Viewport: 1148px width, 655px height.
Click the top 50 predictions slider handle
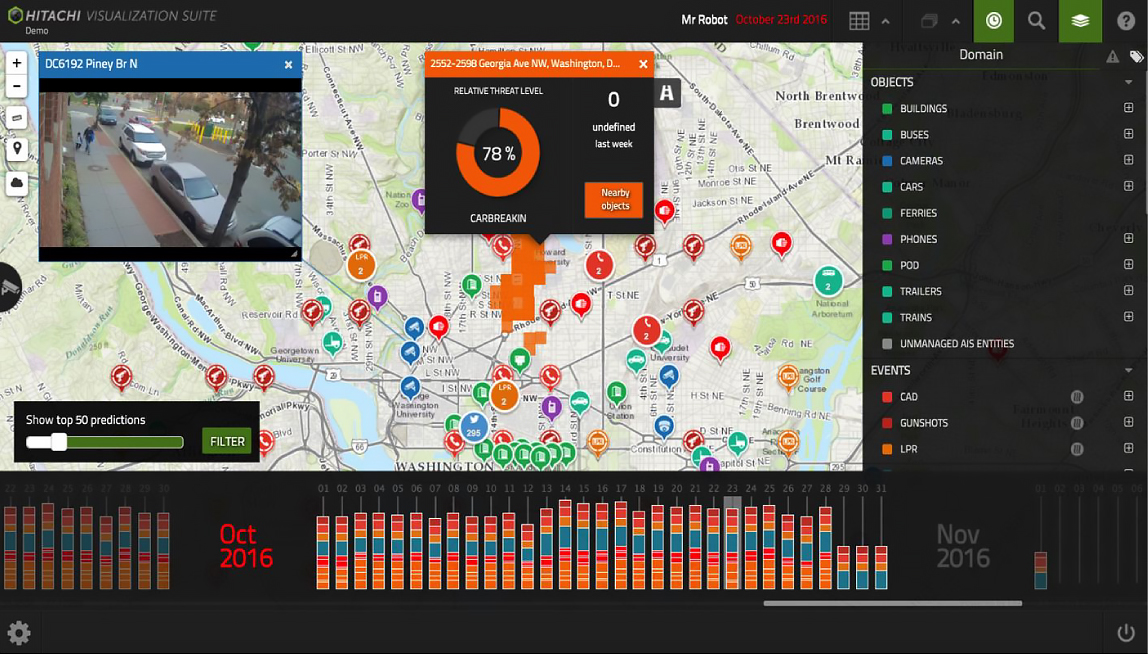(59, 441)
